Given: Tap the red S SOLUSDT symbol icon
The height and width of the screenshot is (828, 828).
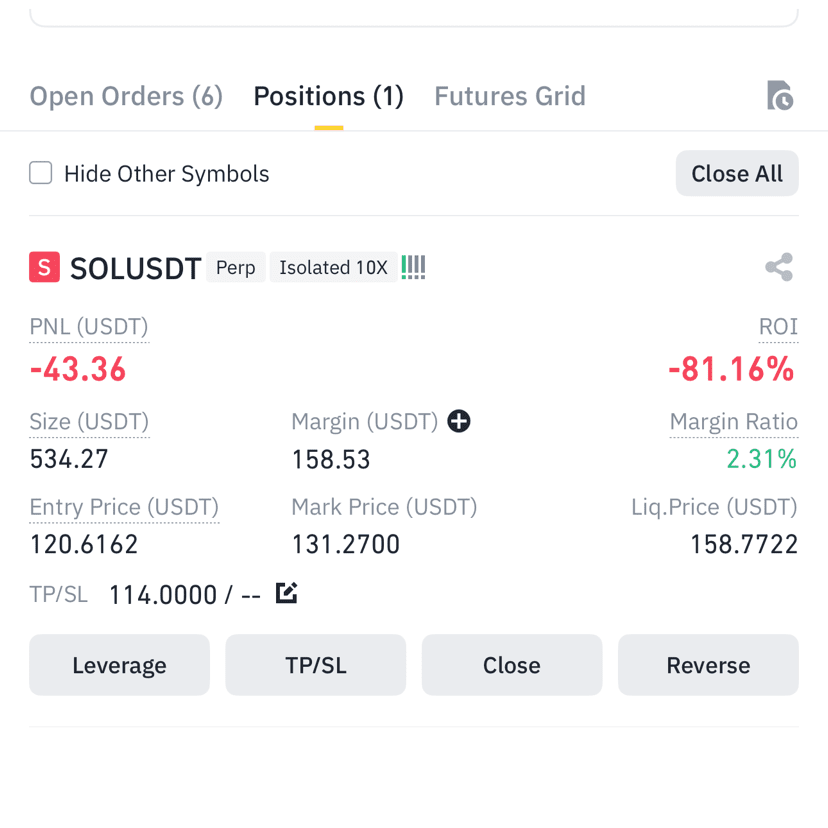Looking at the screenshot, I should (44, 267).
